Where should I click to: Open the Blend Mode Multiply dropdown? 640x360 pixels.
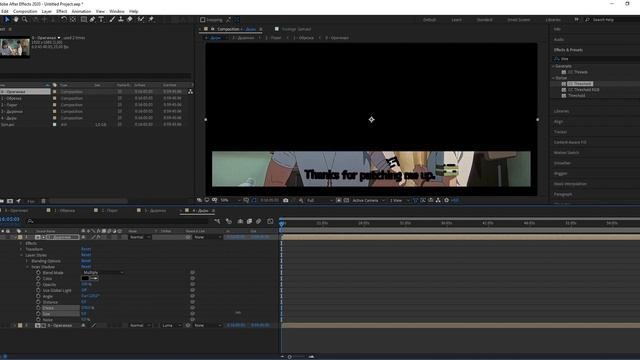point(102,273)
